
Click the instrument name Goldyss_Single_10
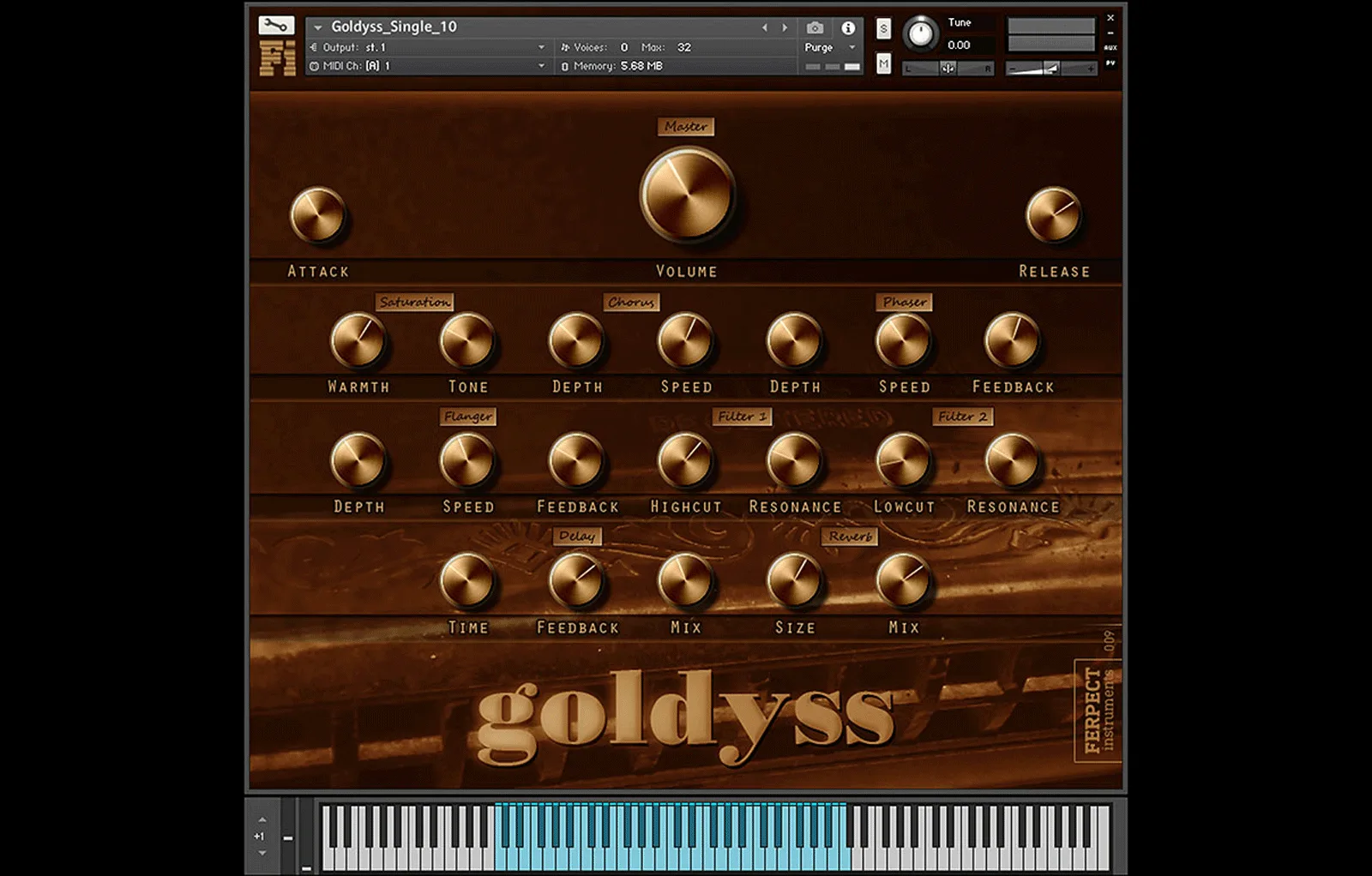pyautogui.click(x=394, y=27)
